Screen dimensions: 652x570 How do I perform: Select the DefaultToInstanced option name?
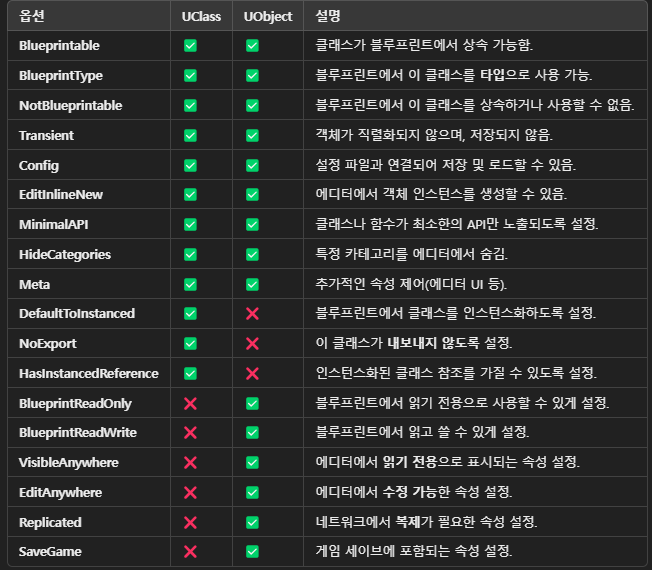point(77,313)
